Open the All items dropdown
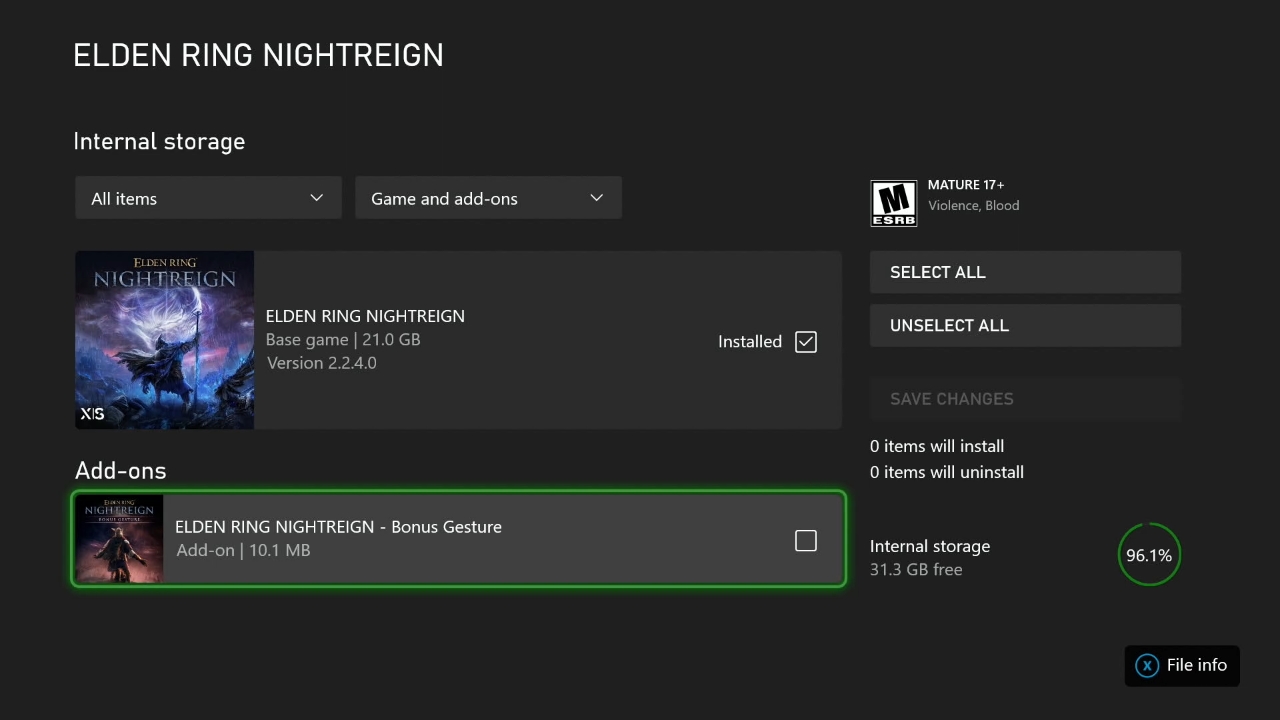 (x=207, y=198)
